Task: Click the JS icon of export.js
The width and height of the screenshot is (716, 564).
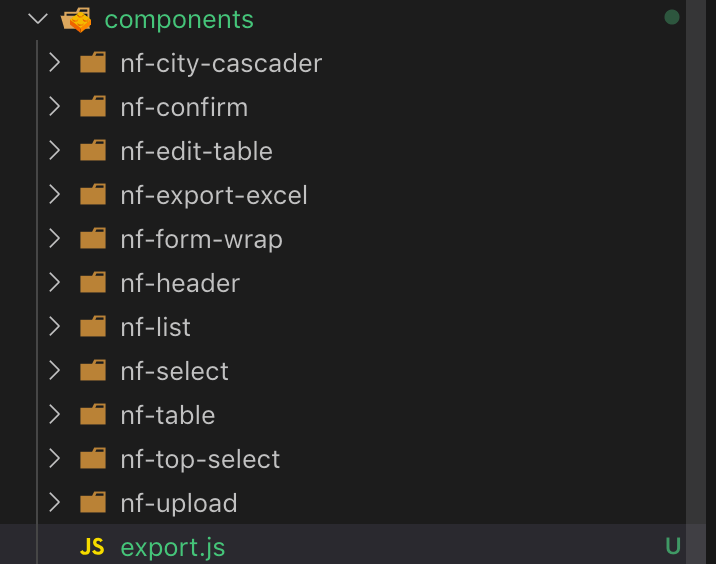Action: point(92,547)
